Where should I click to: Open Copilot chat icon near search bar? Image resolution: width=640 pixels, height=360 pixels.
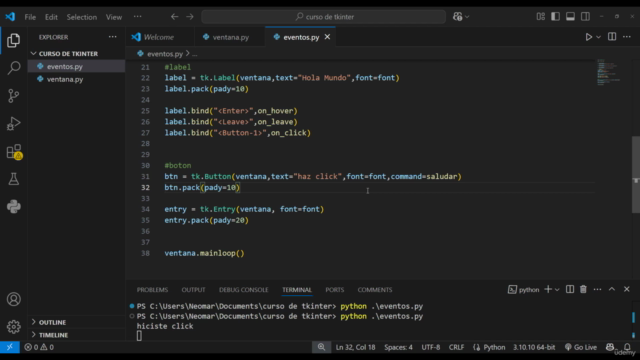point(458,17)
